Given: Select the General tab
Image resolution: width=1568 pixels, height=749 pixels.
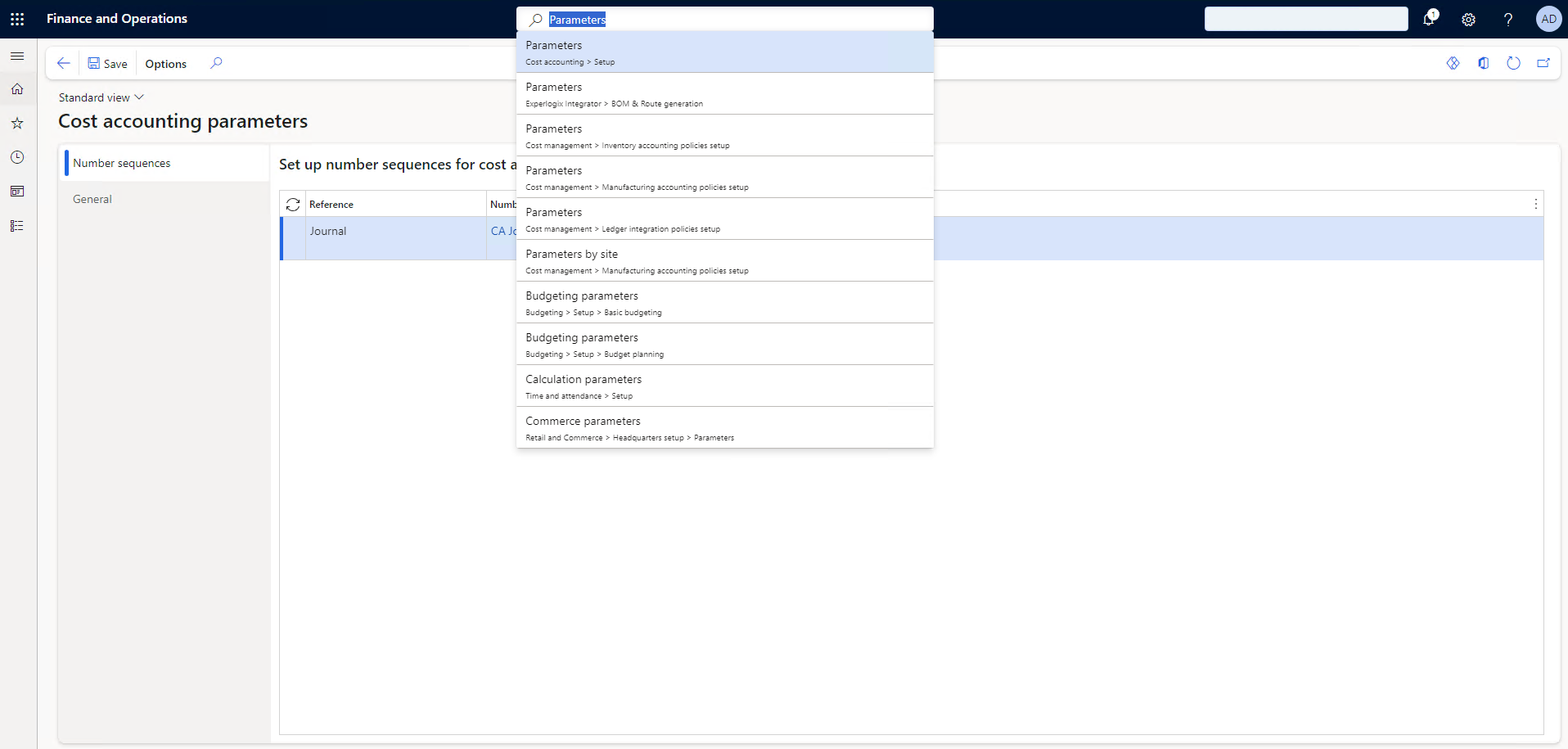Looking at the screenshot, I should click(x=166, y=199).
